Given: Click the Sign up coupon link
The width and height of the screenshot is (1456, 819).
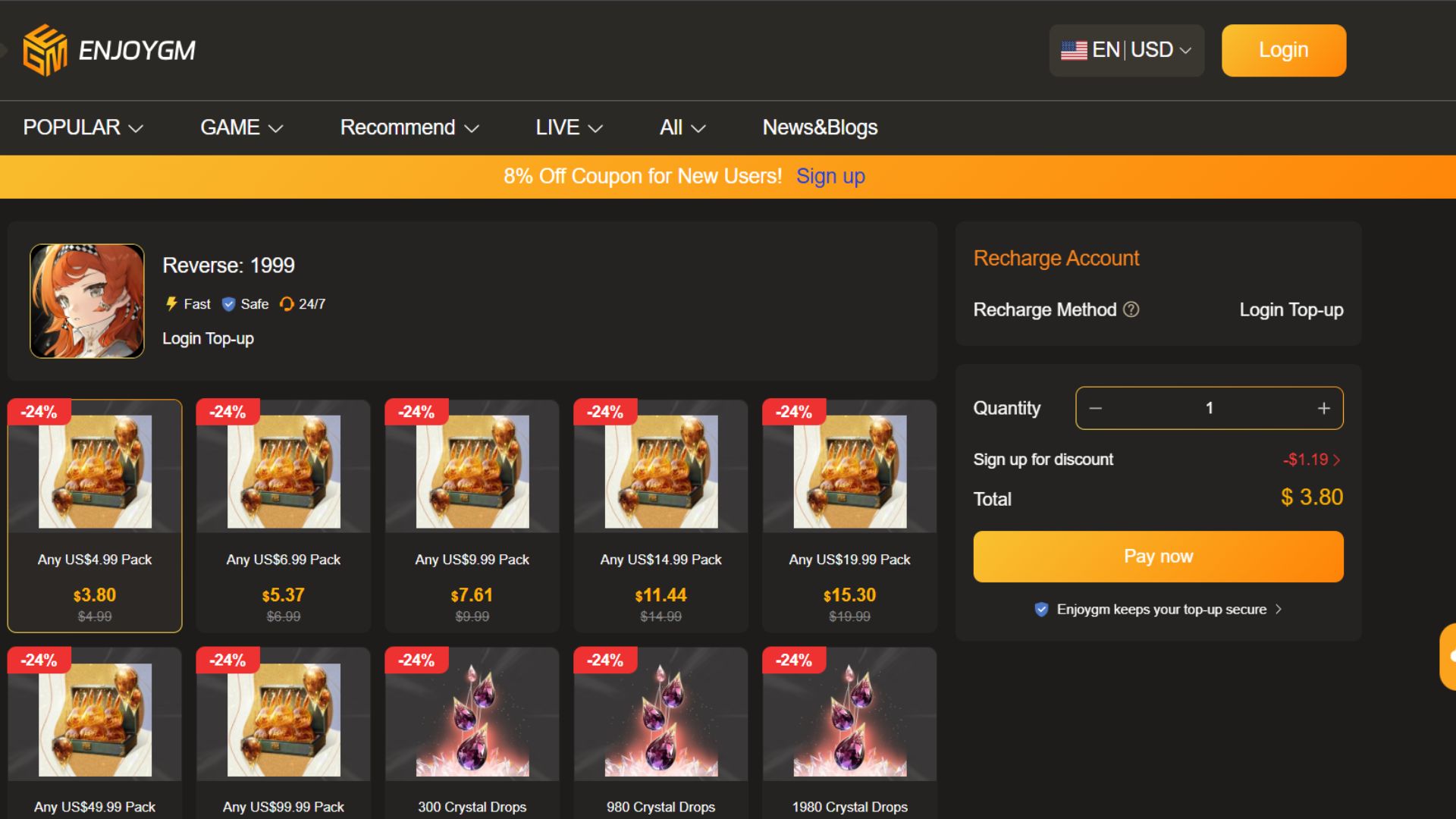Looking at the screenshot, I should [830, 176].
